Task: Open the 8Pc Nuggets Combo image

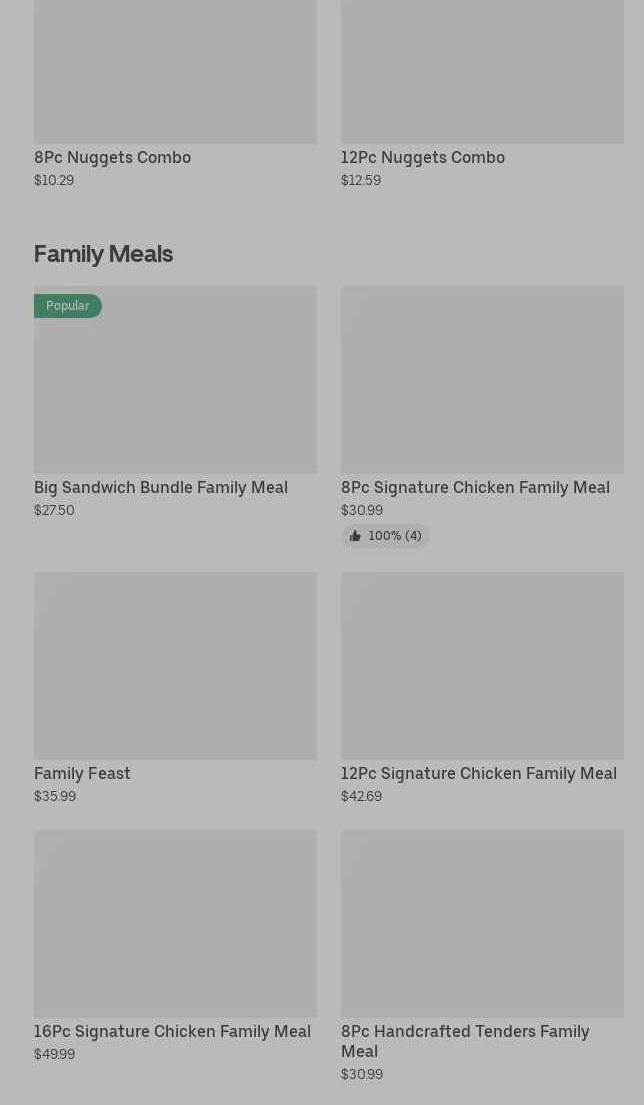Action: coord(175,70)
